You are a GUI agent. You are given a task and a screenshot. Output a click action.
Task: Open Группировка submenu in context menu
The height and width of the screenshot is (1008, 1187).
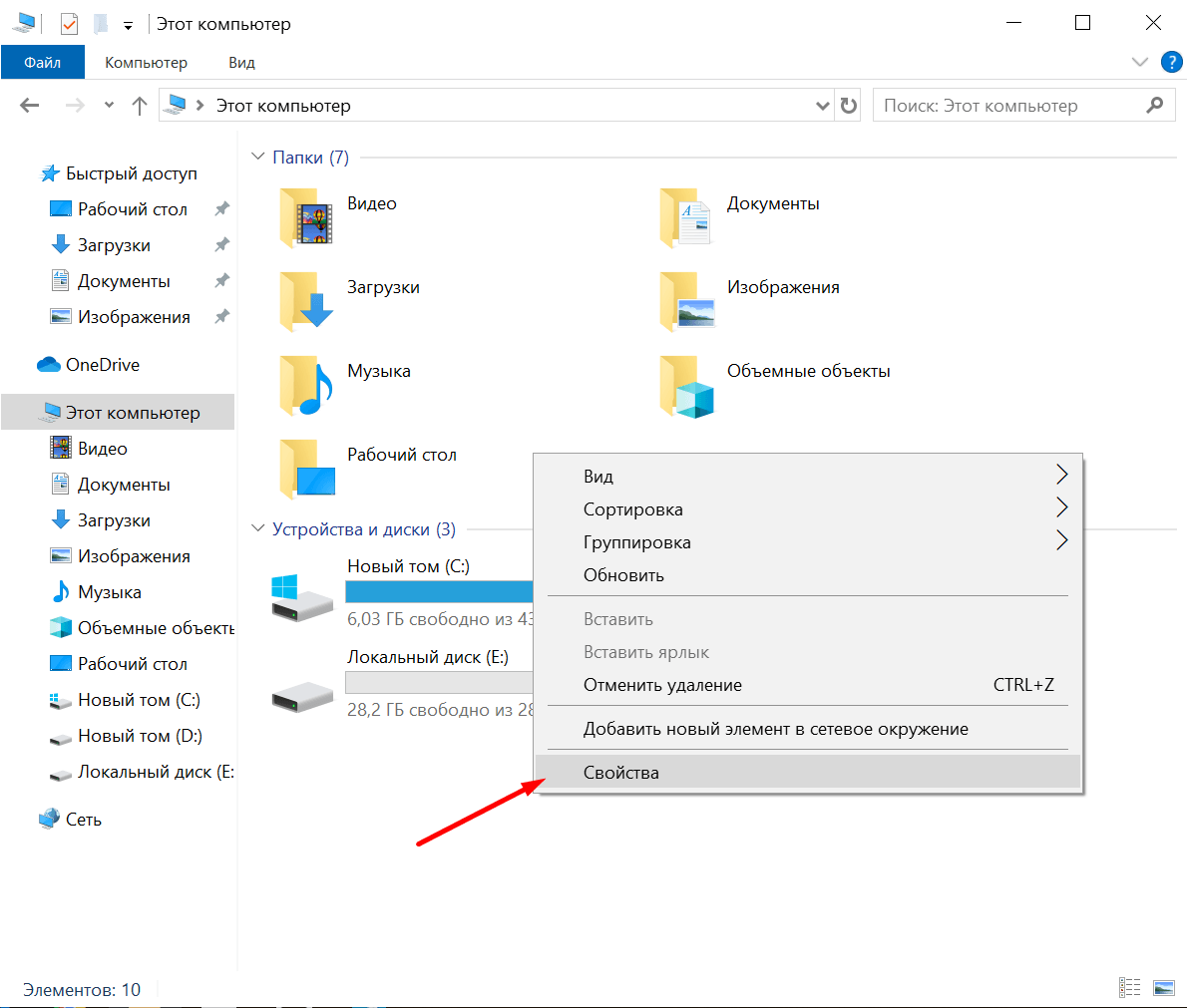(808, 541)
